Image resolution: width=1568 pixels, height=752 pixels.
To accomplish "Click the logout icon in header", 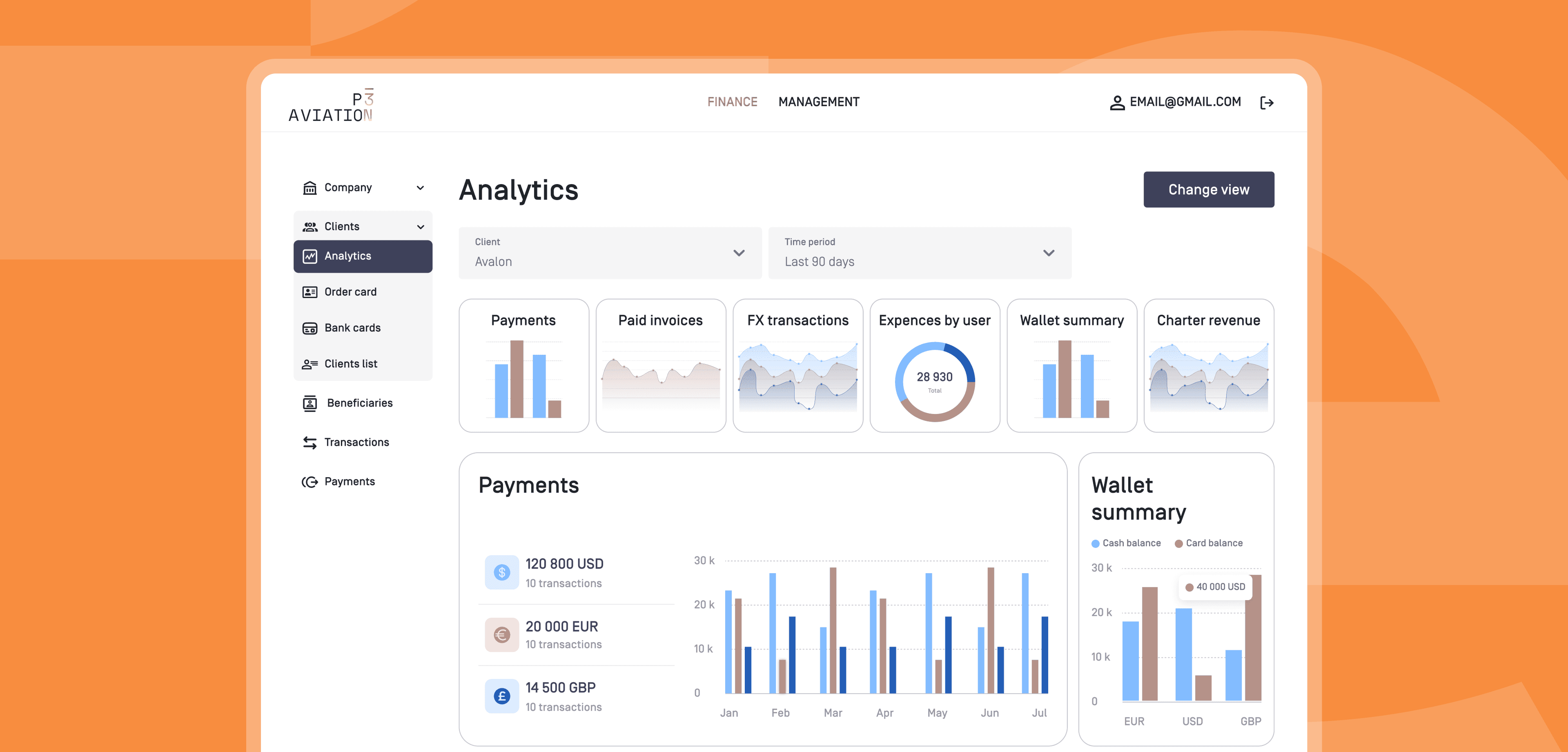I will (1267, 102).
